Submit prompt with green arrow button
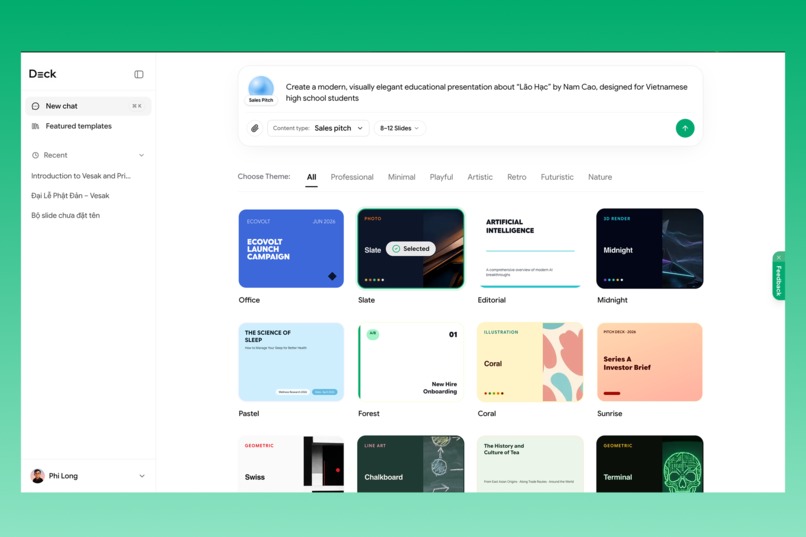Viewport: 806px width, 537px height. 685,128
